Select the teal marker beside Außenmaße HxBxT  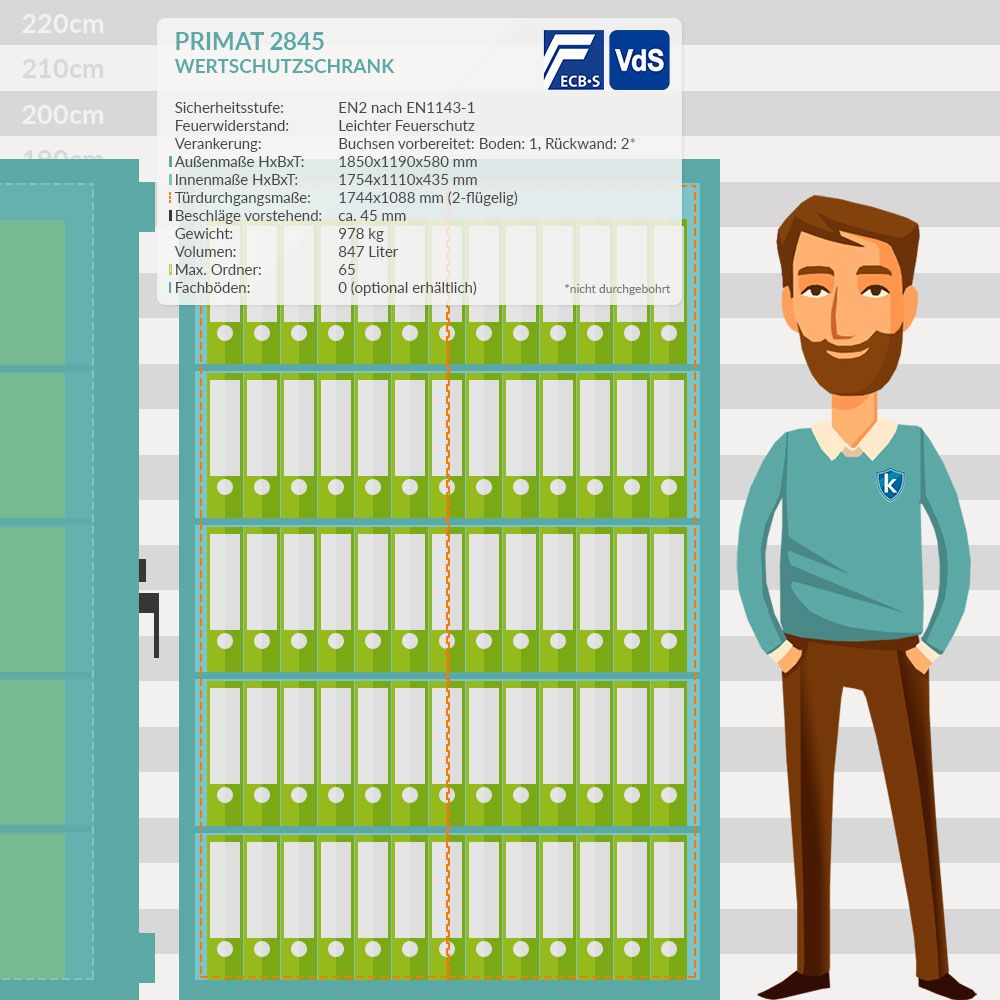click(171, 162)
